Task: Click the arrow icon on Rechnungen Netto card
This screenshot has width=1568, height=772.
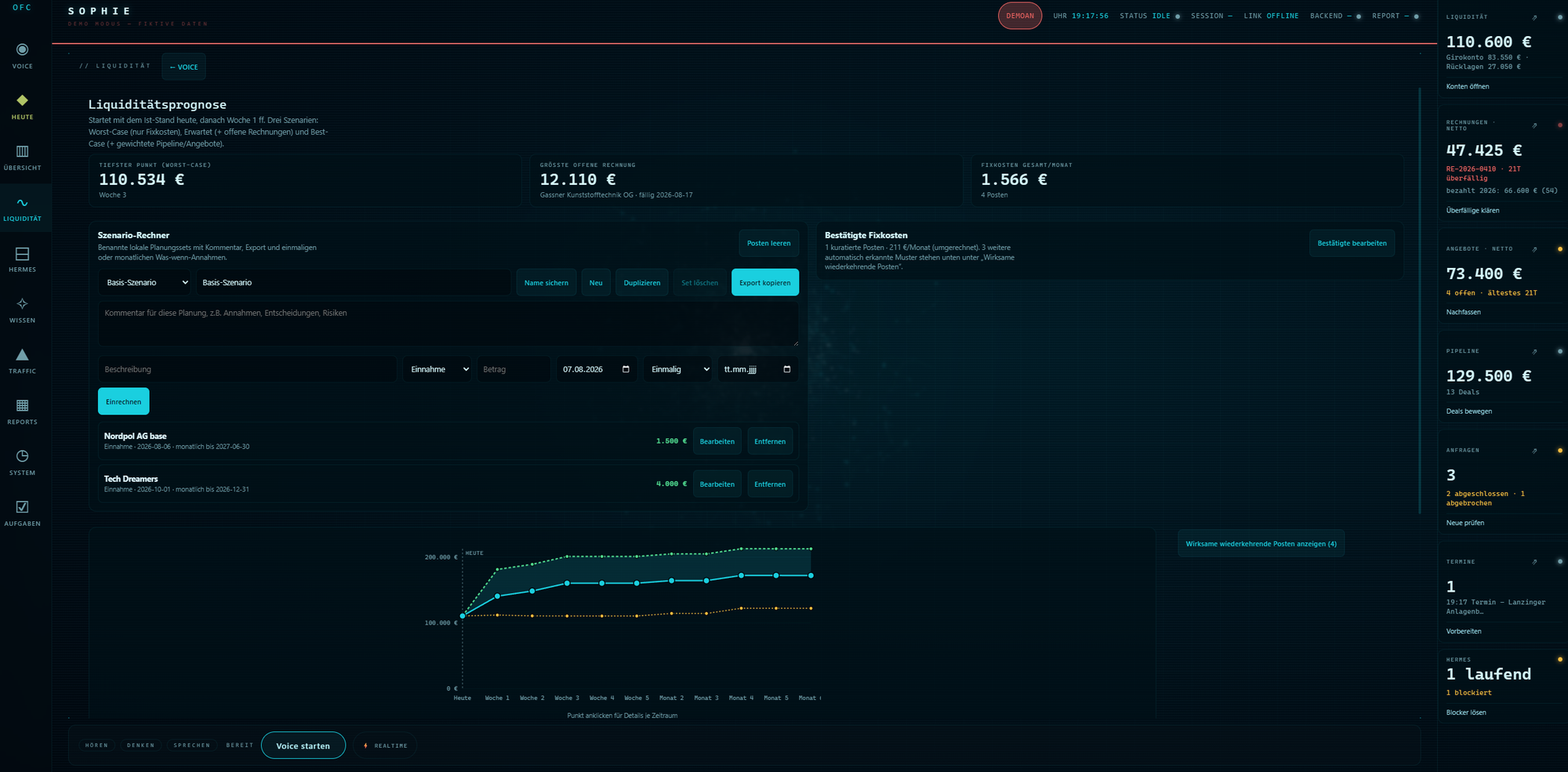Action: [x=1535, y=125]
